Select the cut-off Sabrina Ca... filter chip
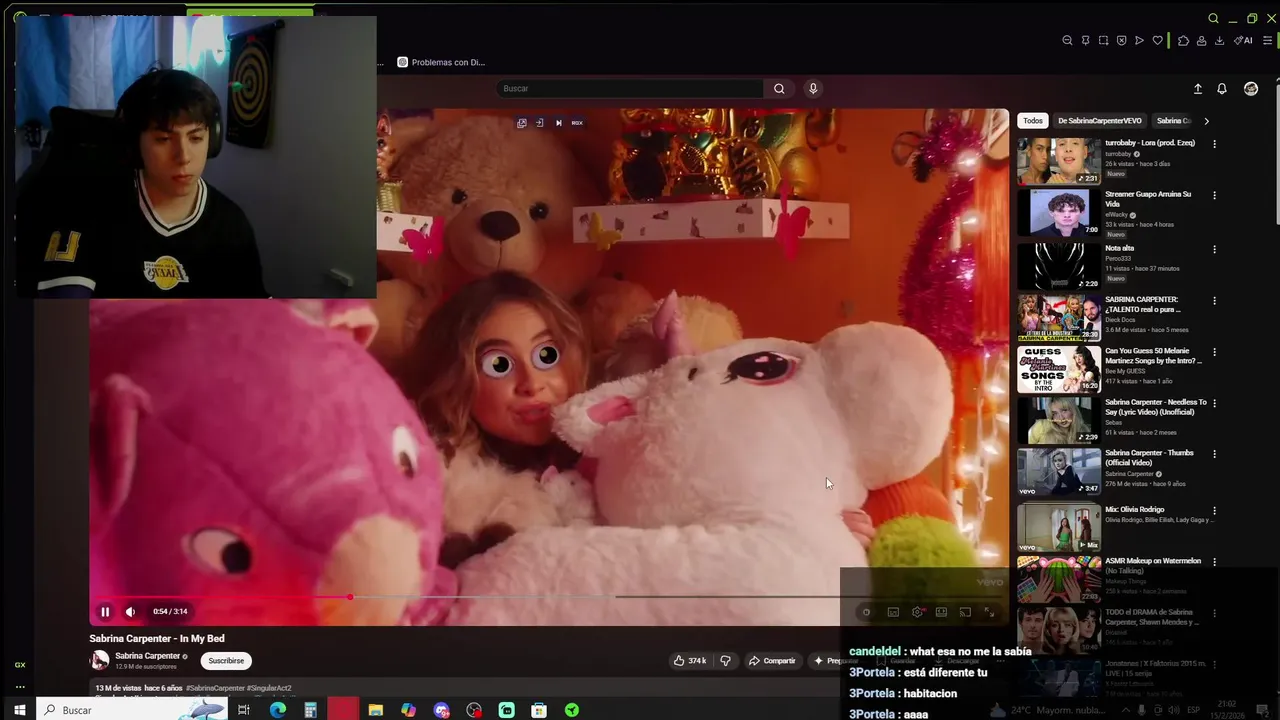1280x720 pixels. [x=1173, y=121]
